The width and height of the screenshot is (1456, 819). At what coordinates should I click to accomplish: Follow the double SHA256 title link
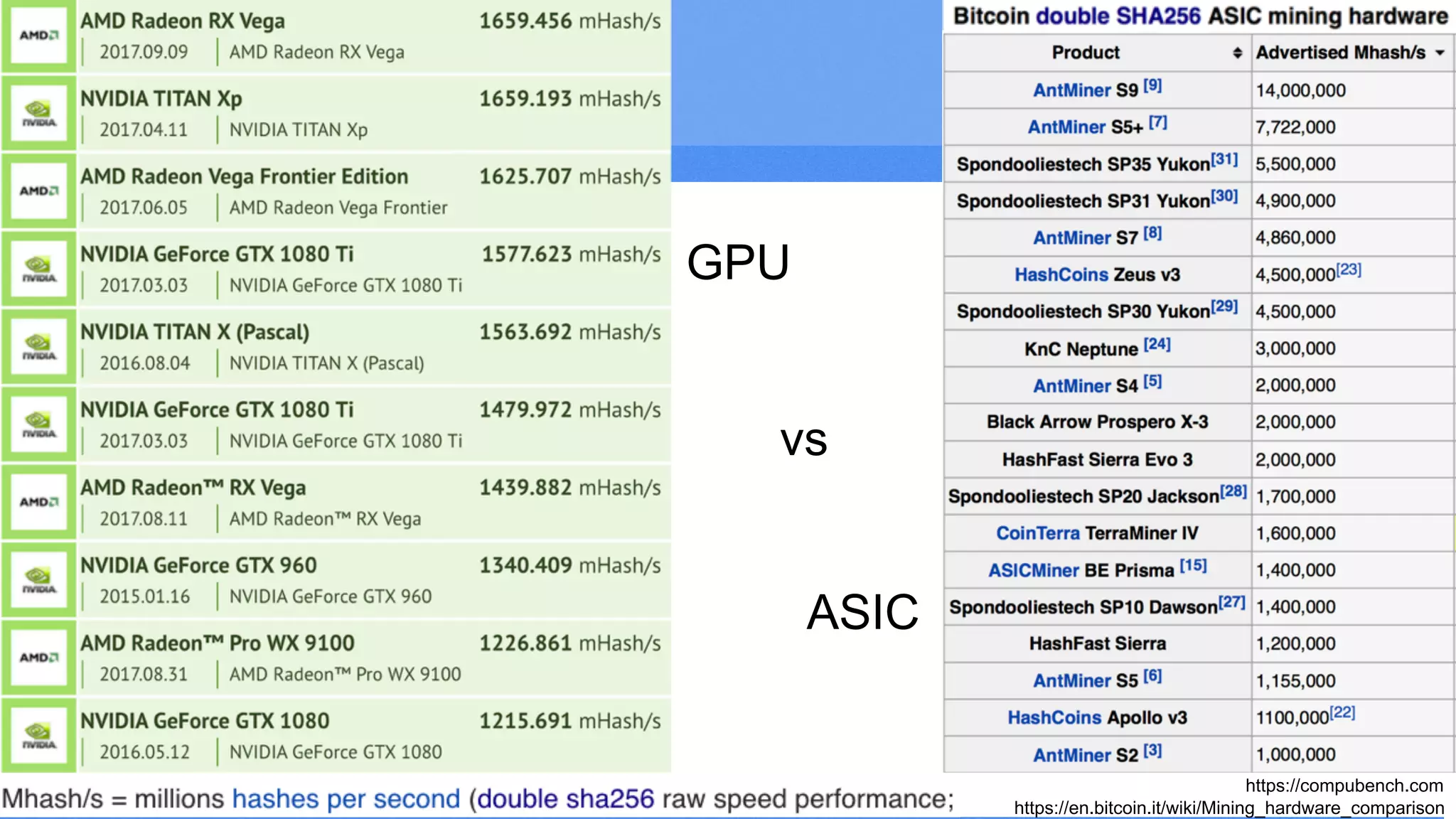pos(1118,16)
